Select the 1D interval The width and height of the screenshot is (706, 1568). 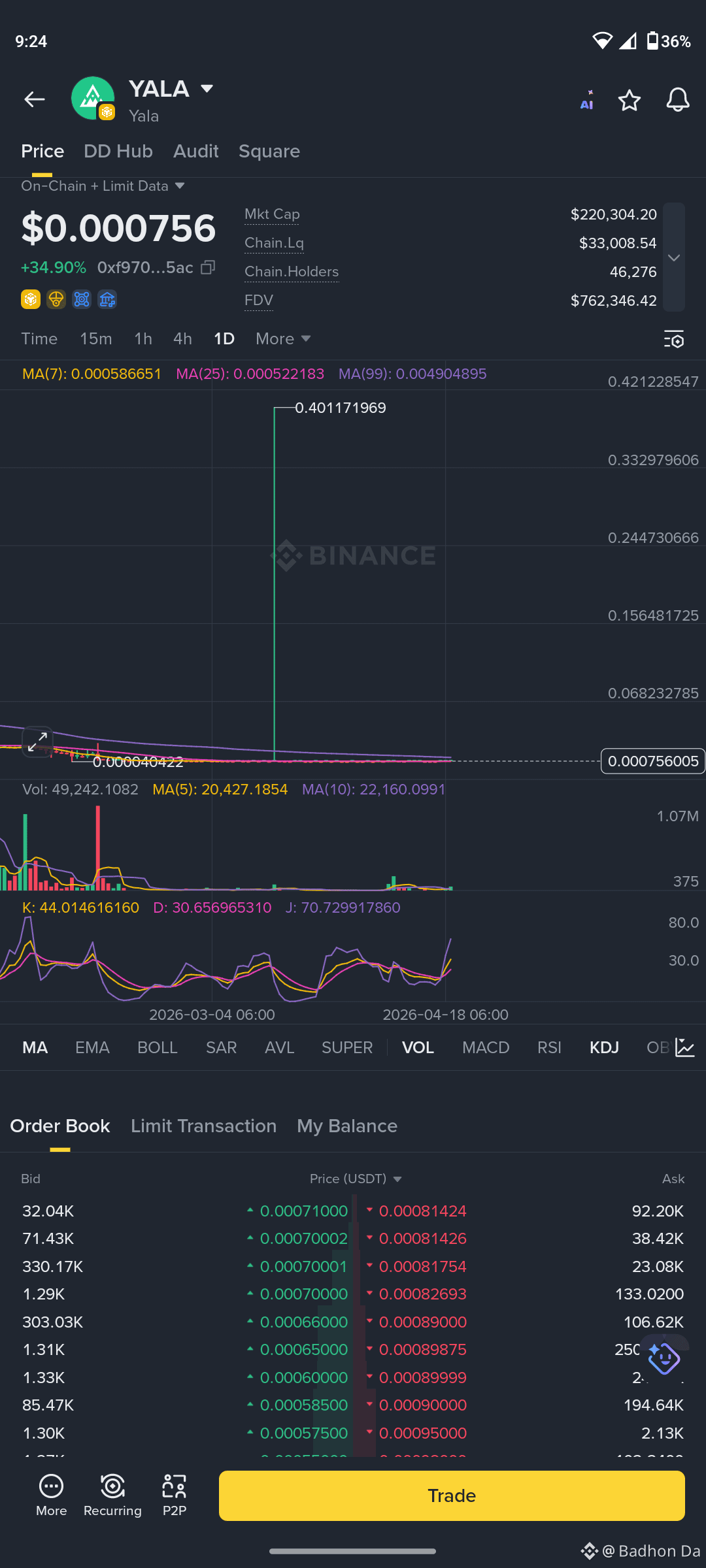tap(224, 339)
